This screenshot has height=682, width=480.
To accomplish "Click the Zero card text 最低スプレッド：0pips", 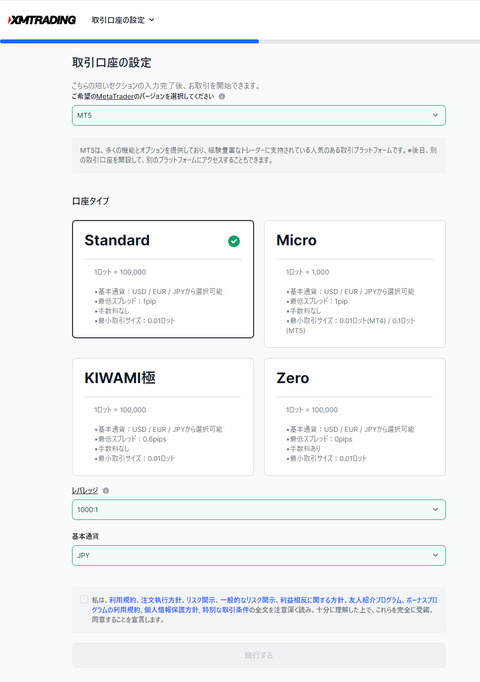I will point(321,439).
